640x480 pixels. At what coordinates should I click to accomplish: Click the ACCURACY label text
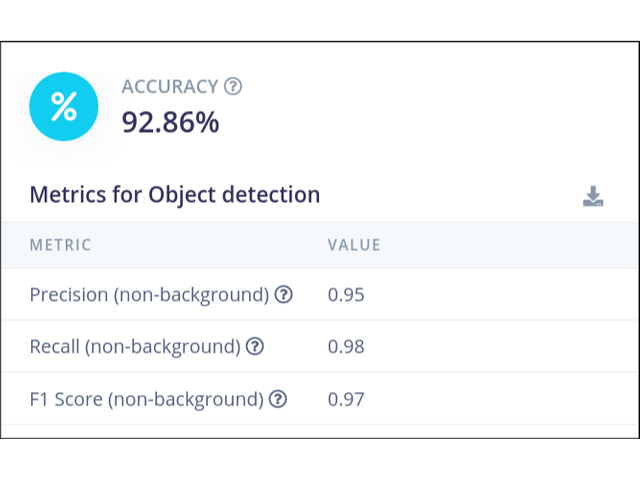(x=170, y=87)
